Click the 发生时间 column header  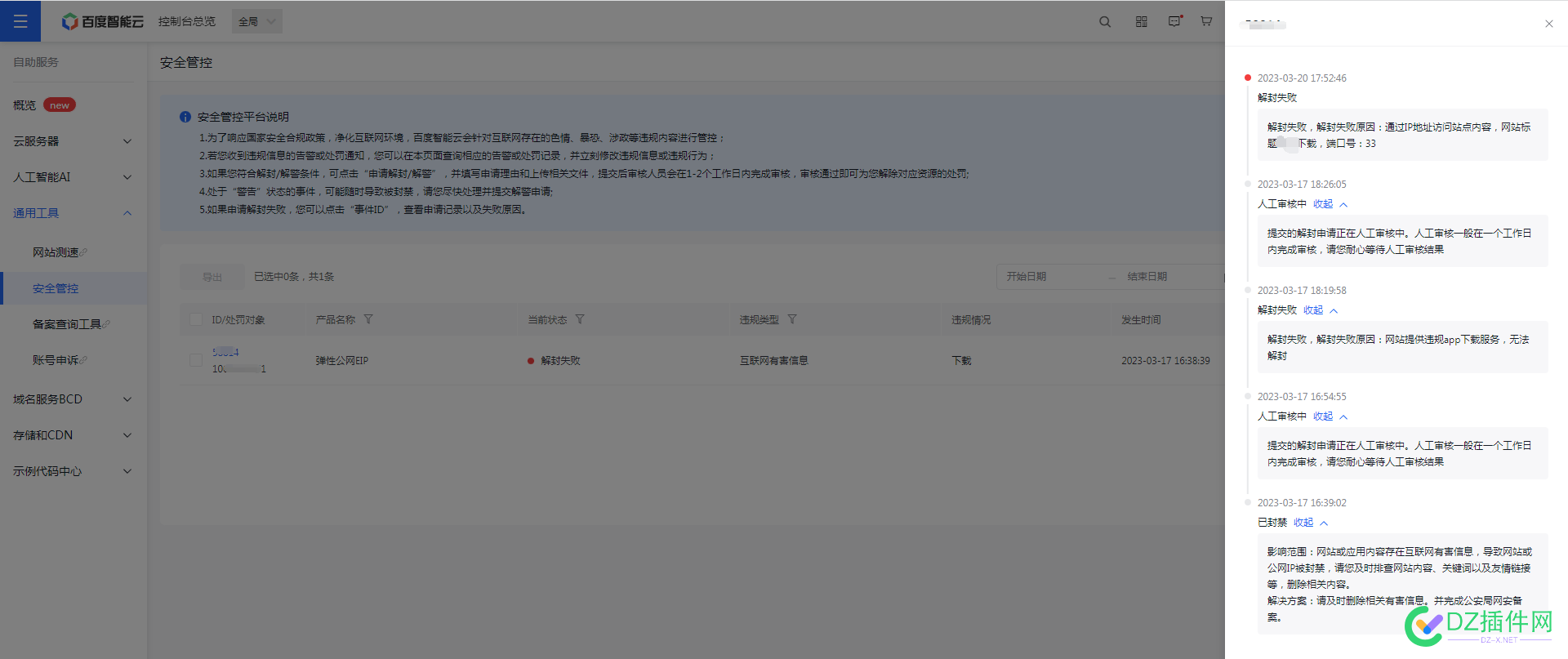(x=1141, y=319)
